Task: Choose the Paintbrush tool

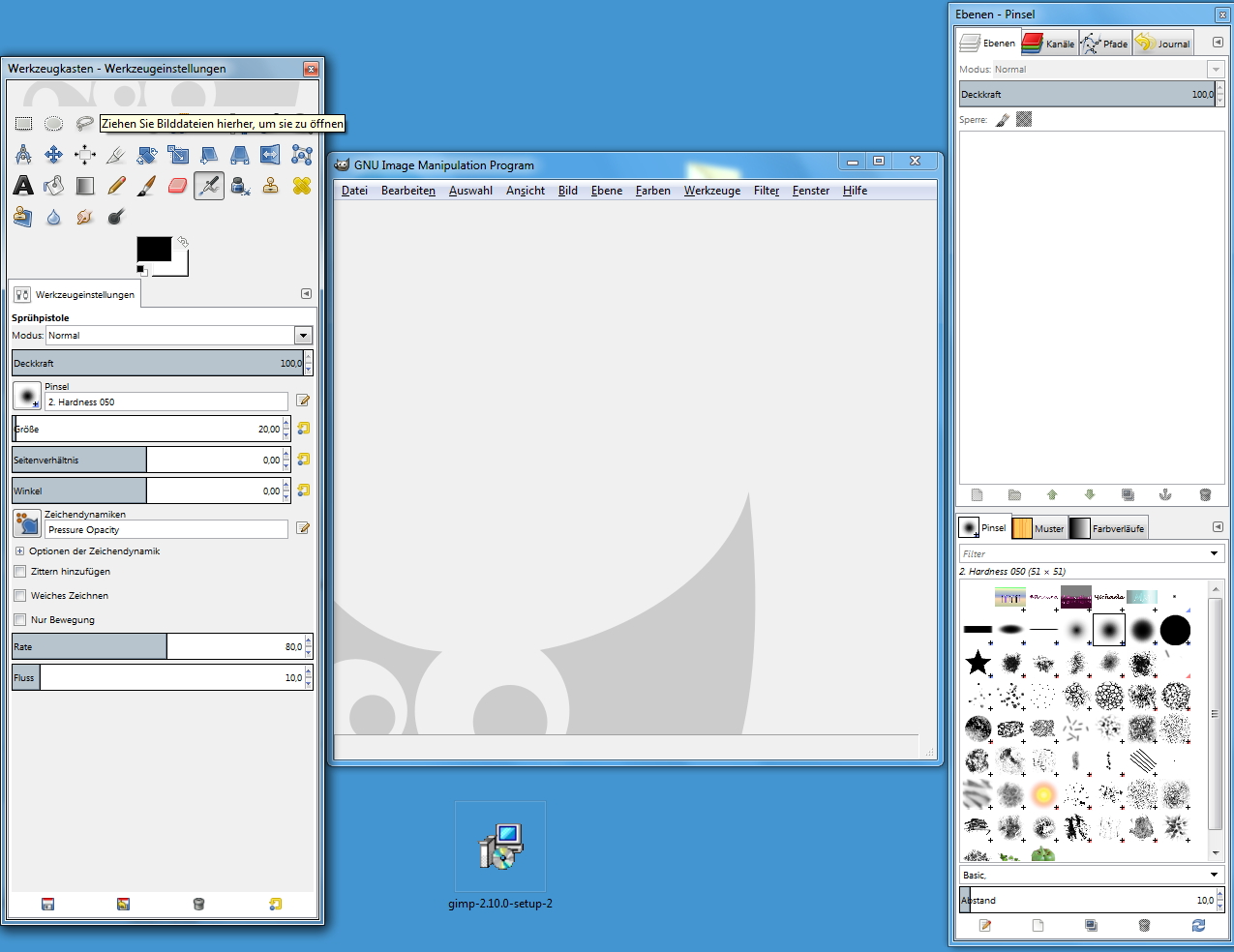Action: pos(146,186)
